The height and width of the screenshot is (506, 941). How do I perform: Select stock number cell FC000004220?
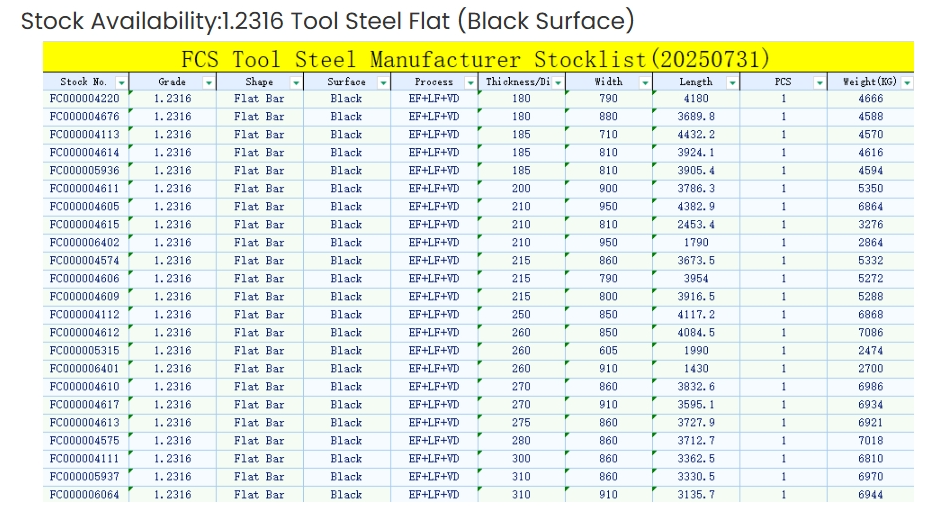coord(84,99)
